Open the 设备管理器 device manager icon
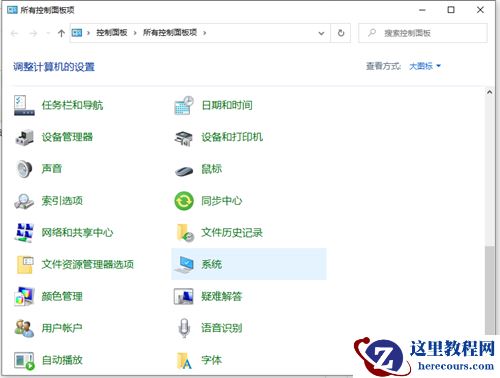The width and height of the screenshot is (500, 378). (x=24, y=137)
